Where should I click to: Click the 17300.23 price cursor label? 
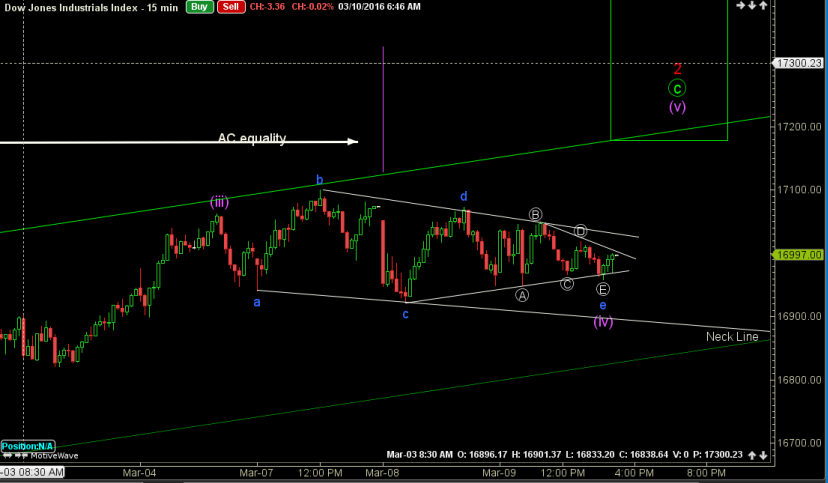tap(799, 63)
